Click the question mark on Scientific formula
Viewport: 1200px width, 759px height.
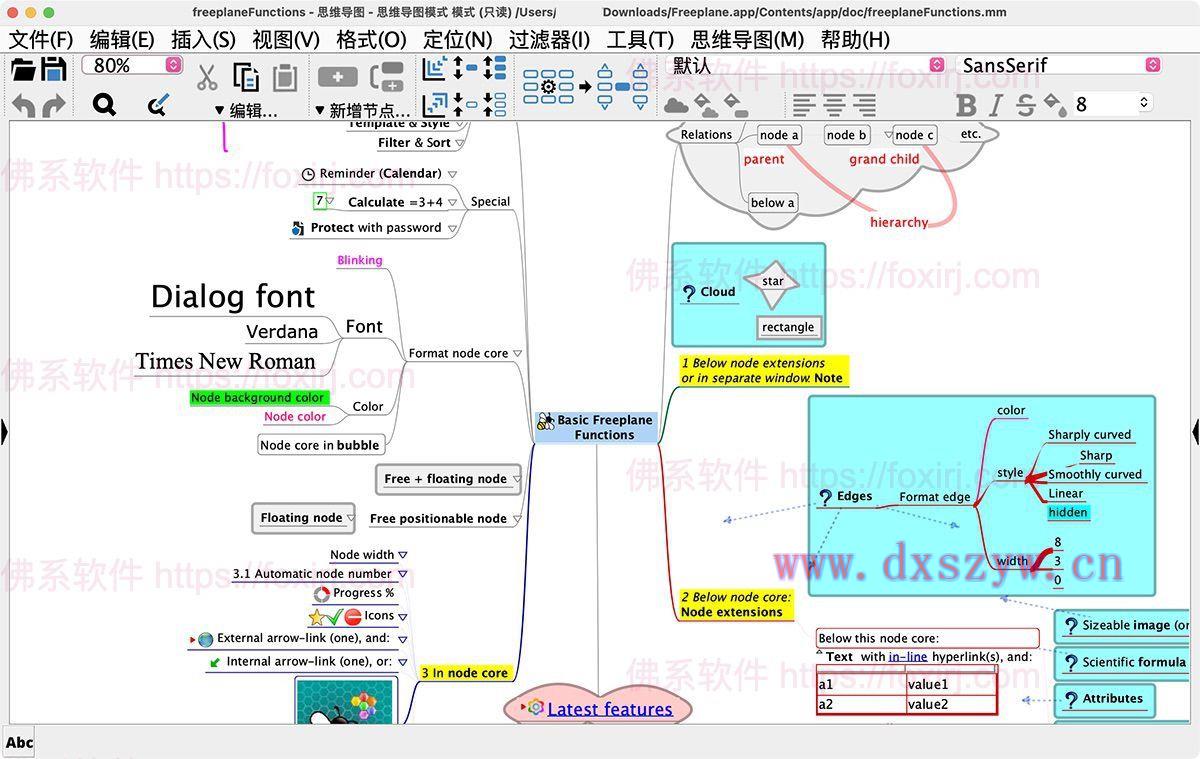tap(1071, 663)
